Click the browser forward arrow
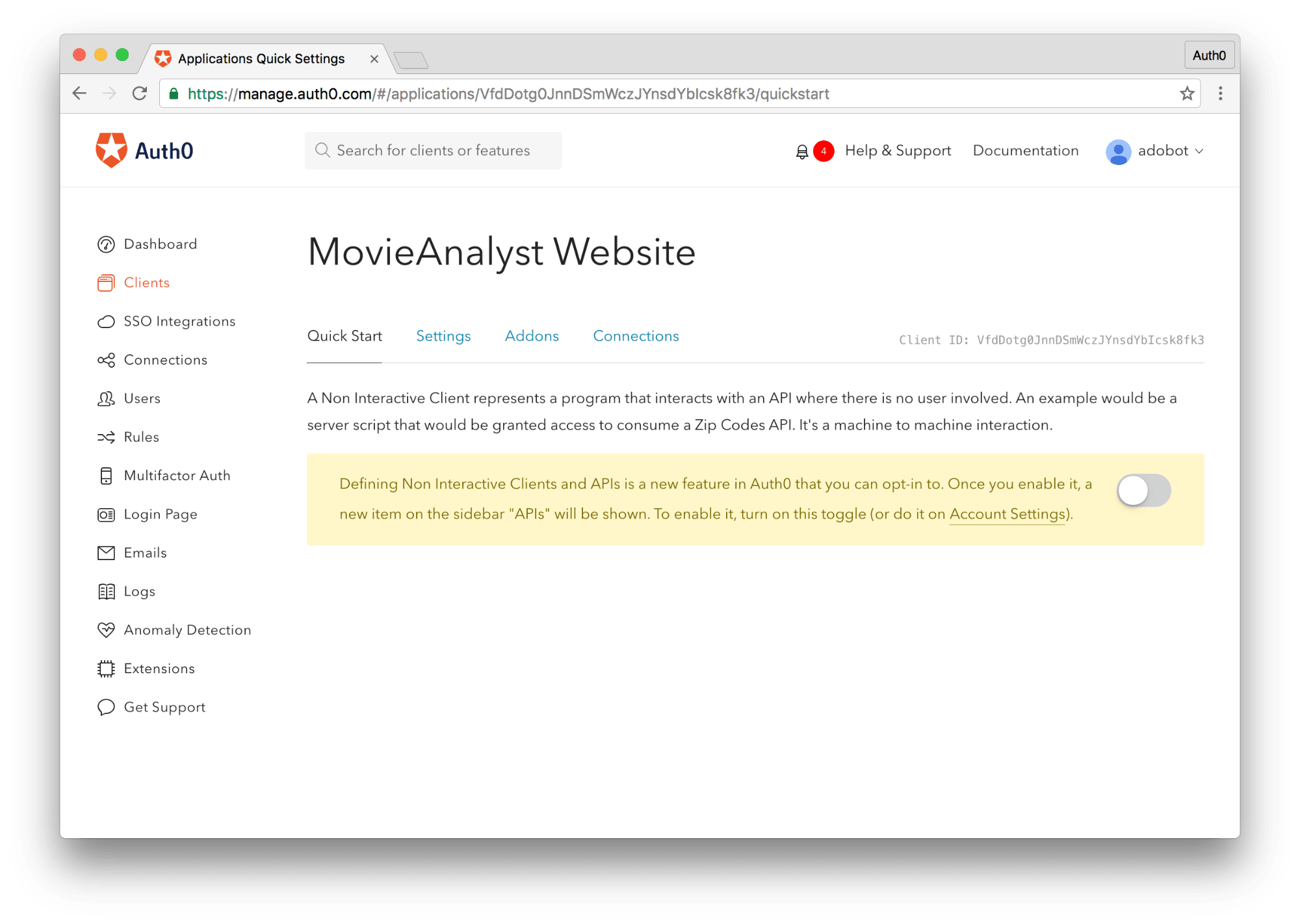This screenshot has width=1300, height=924. [109, 94]
